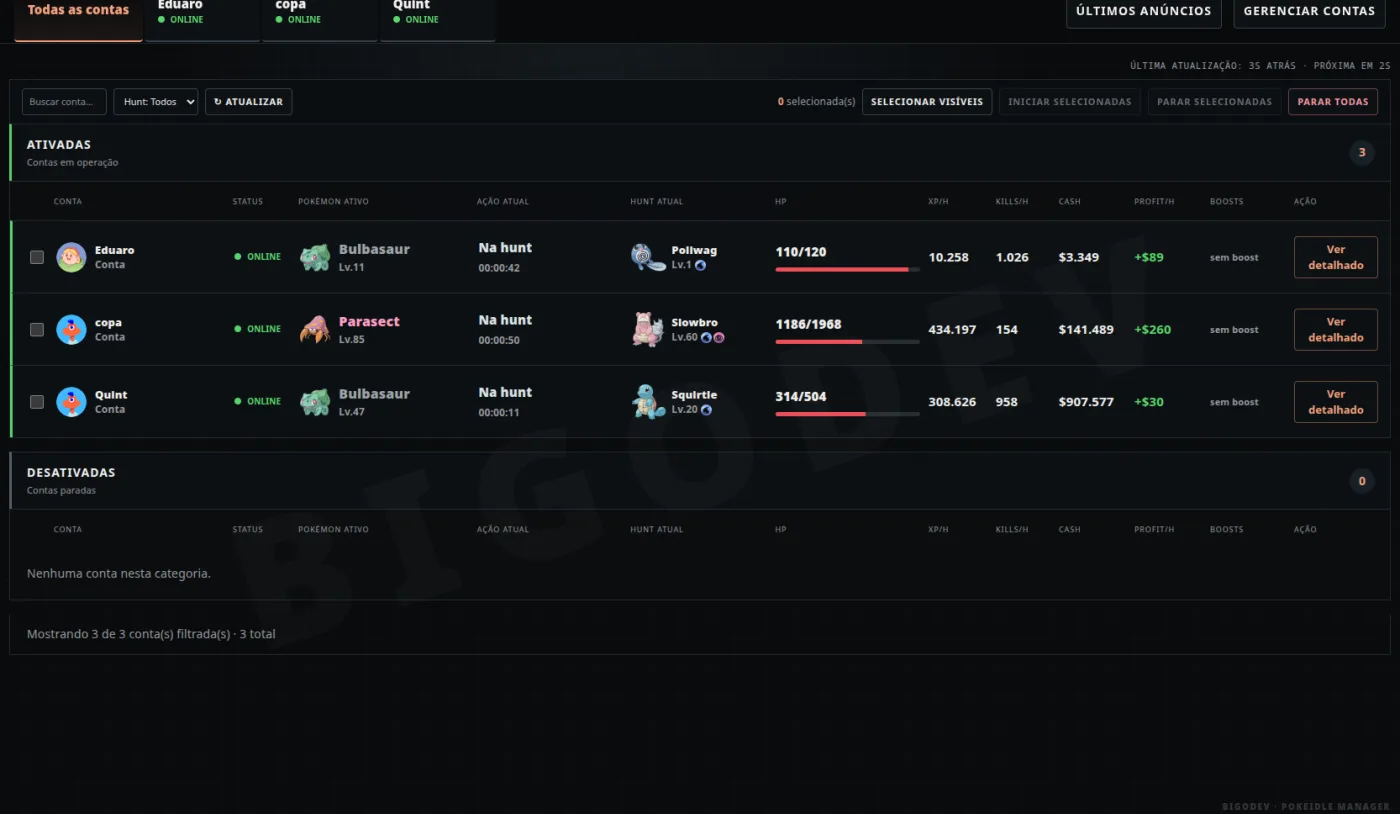This screenshot has width=1400, height=814.
Task: Click hunt timer 00:00:11
Action: pyautogui.click(x=499, y=412)
